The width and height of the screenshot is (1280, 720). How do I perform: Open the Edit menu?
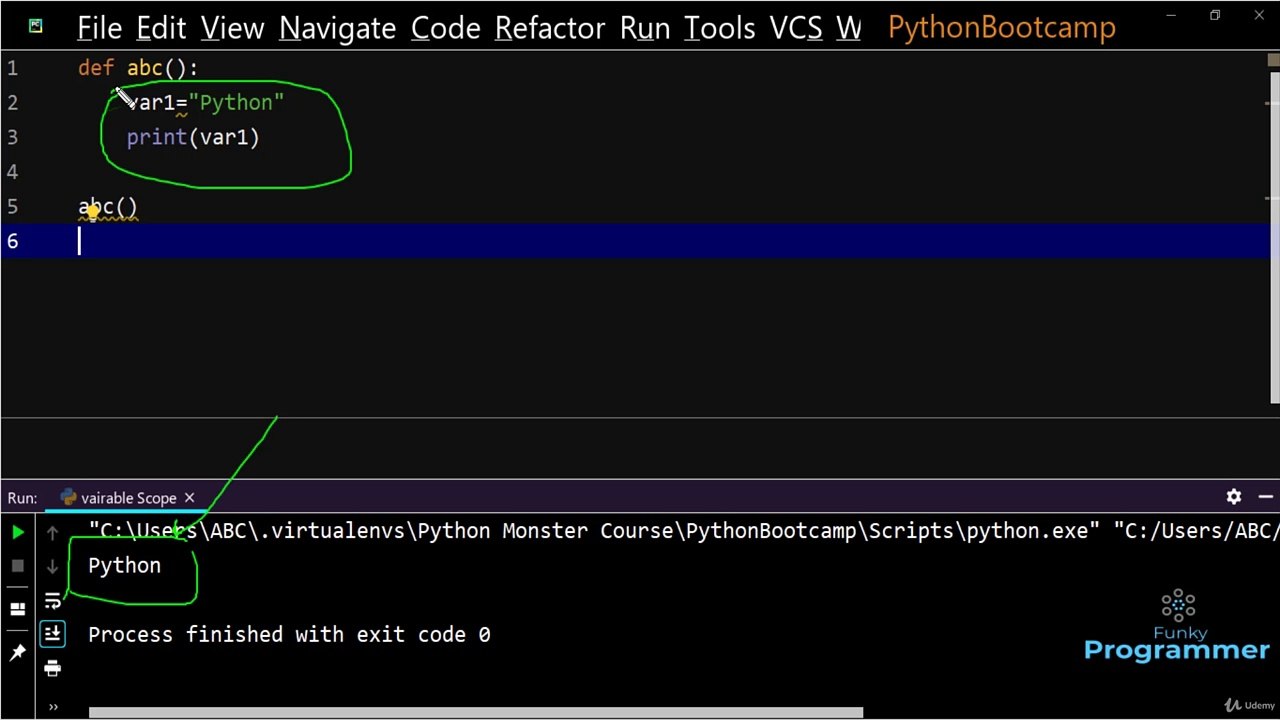(162, 28)
